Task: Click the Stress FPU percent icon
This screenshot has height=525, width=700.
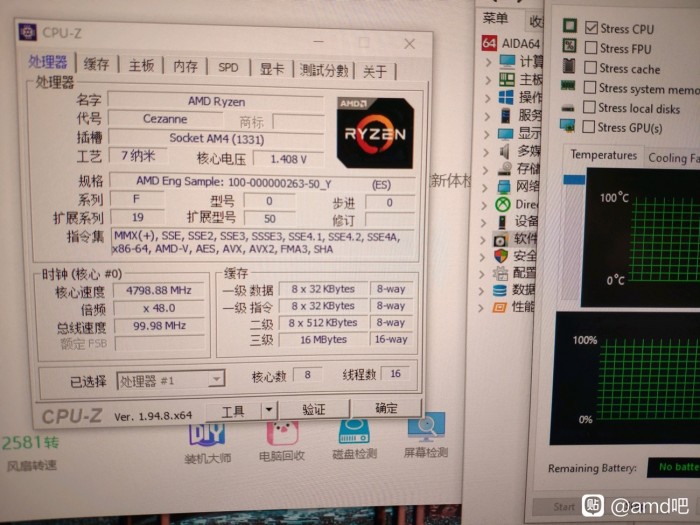Action: click(x=569, y=45)
